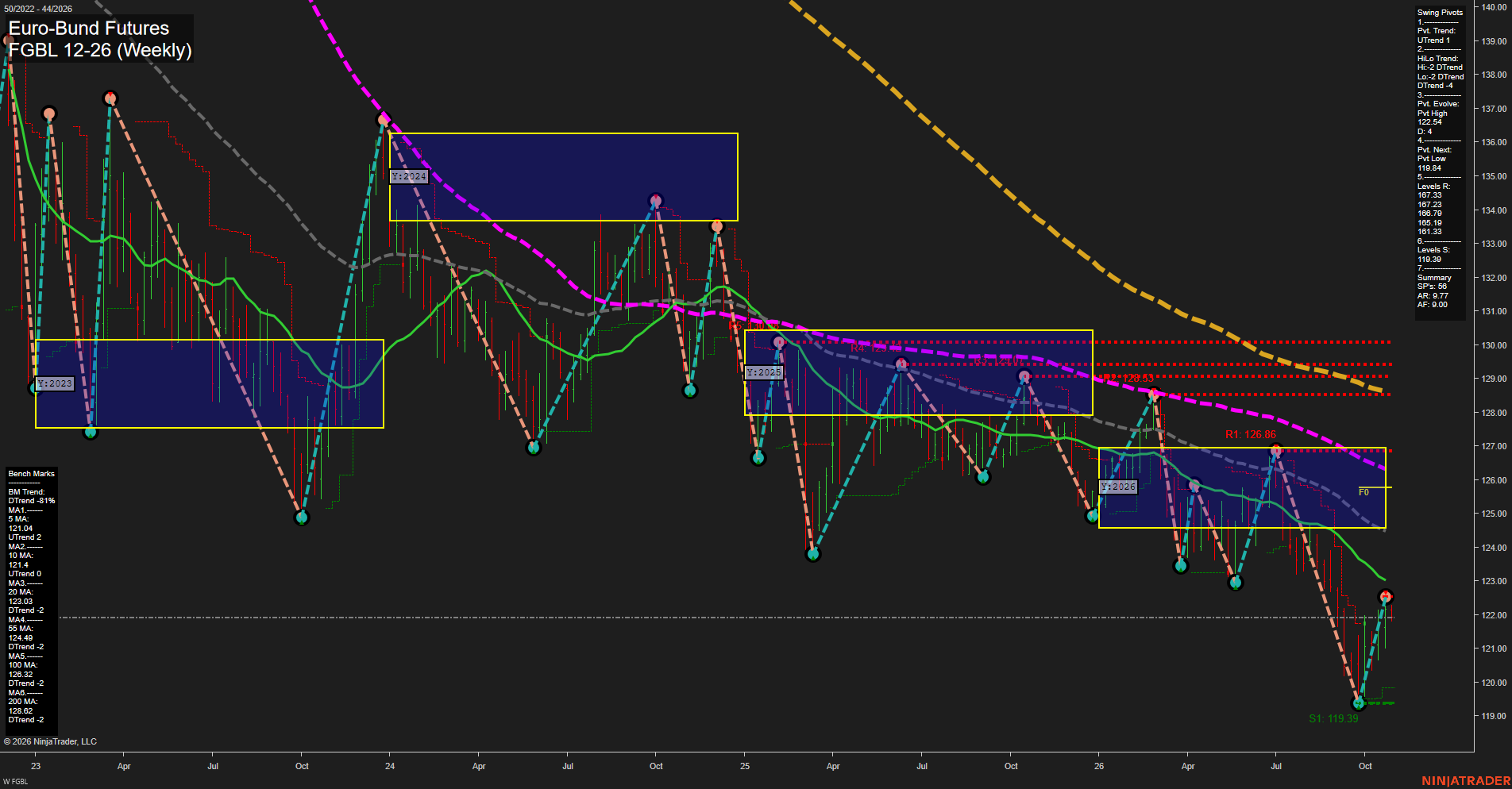The width and height of the screenshot is (1512, 789).
Task: Click the 25 year label on time axis
Action: pos(745,766)
